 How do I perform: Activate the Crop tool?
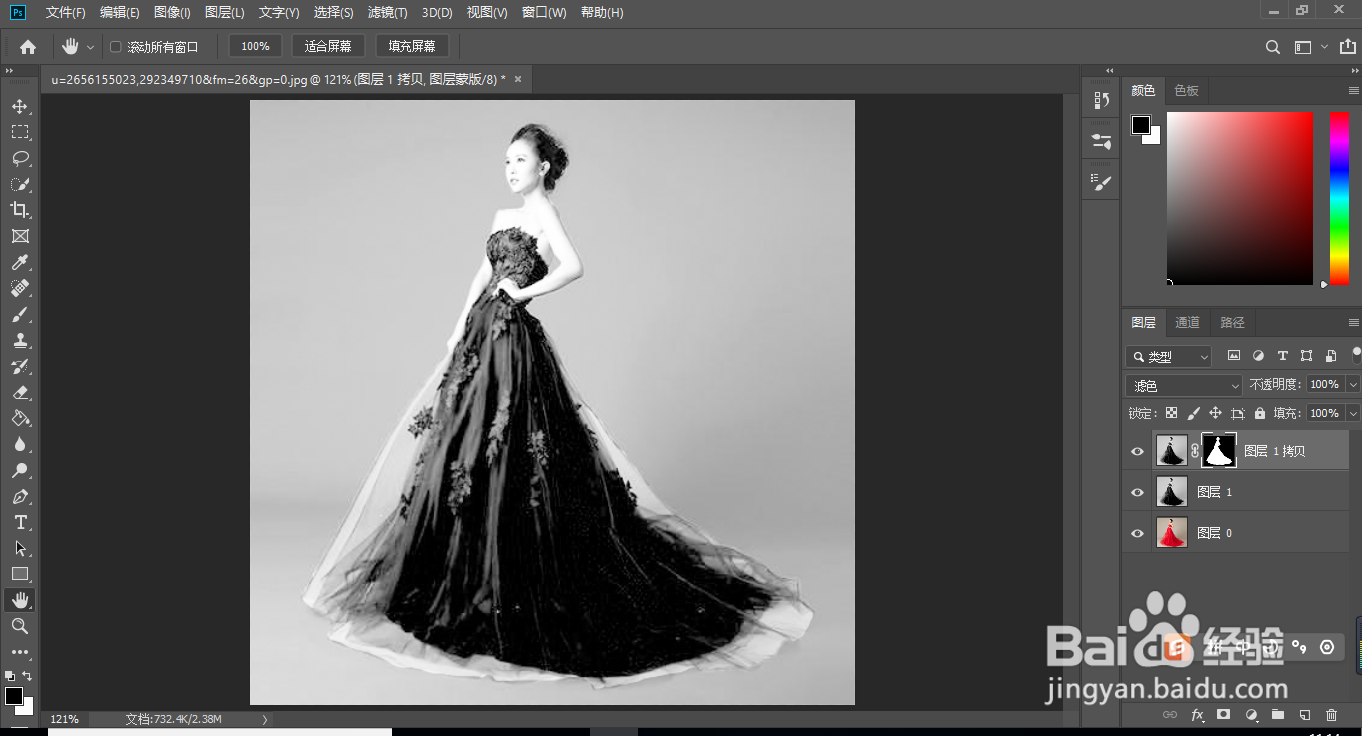coord(20,210)
